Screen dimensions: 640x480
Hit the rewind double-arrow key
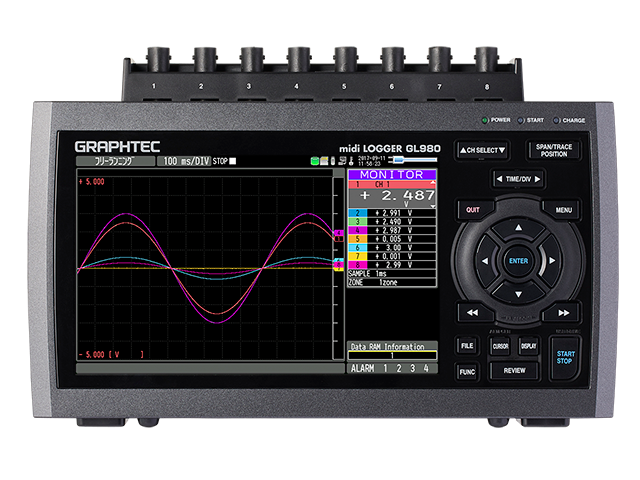pos(472,313)
